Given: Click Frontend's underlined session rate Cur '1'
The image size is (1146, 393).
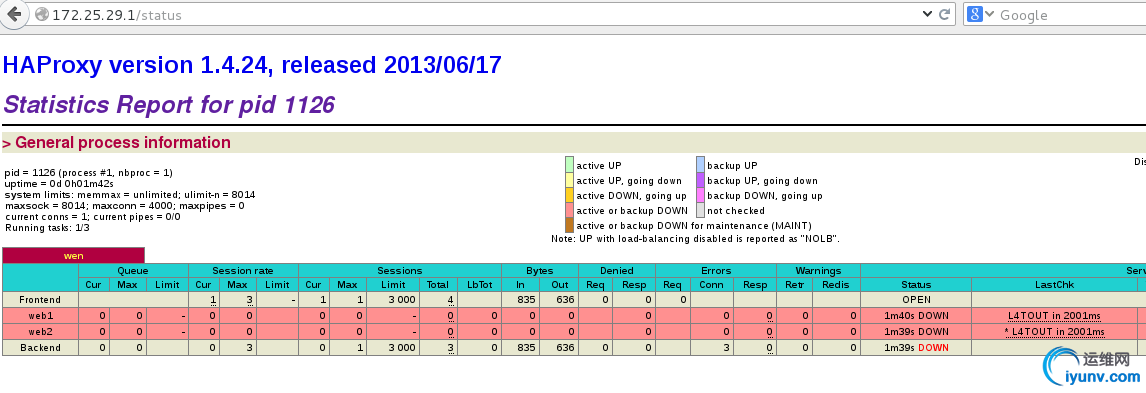Looking at the screenshot, I should 213,299.
